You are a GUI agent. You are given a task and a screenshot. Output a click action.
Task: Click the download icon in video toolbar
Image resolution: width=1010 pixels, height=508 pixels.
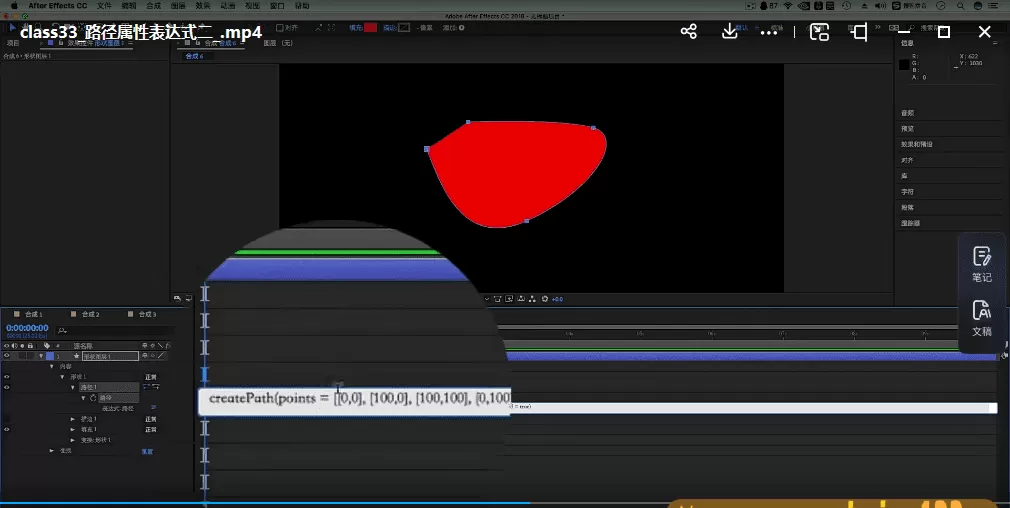click(x=729, y=32)
